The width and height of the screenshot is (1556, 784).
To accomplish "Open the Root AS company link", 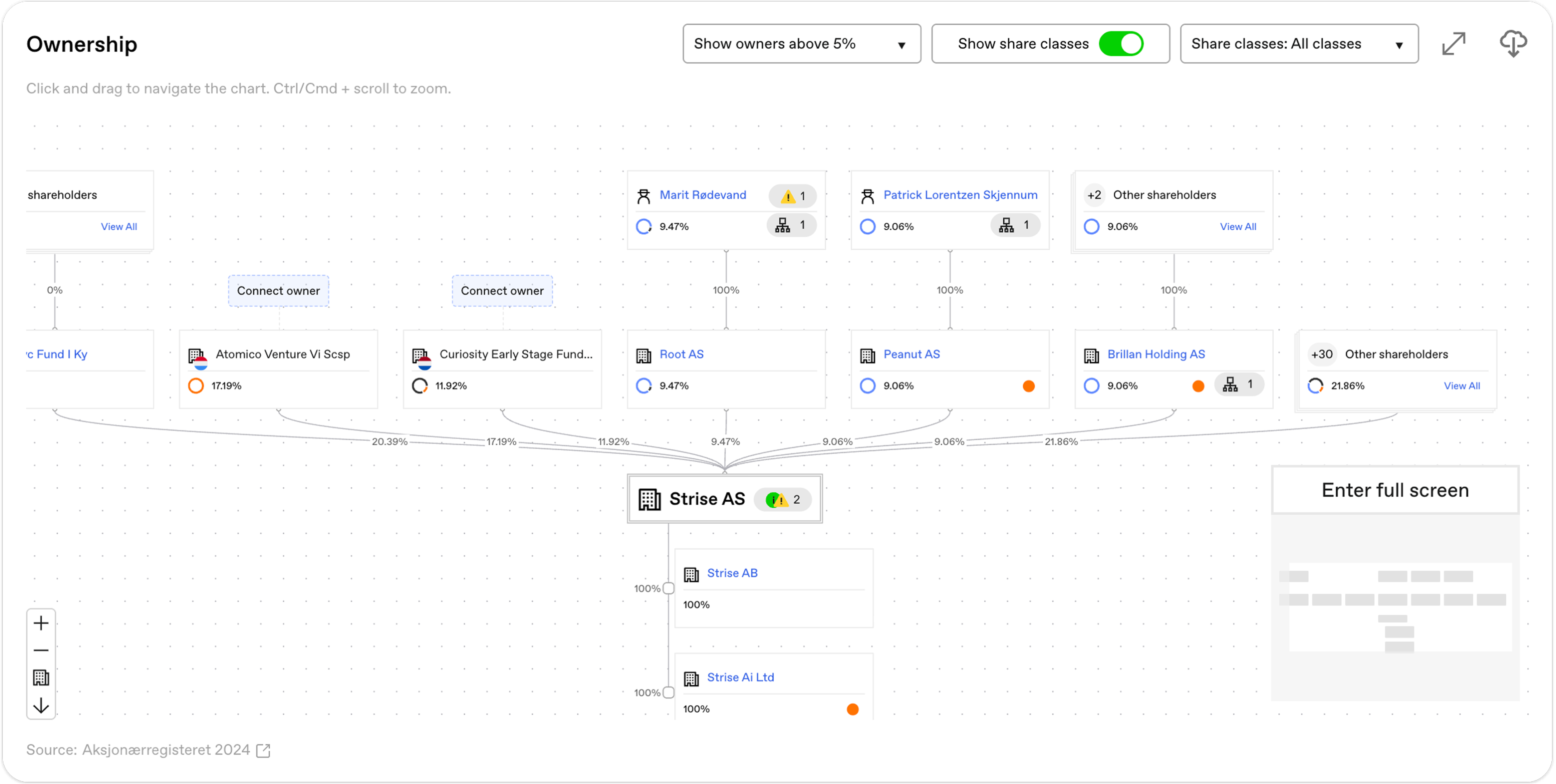I will (681, 354).
